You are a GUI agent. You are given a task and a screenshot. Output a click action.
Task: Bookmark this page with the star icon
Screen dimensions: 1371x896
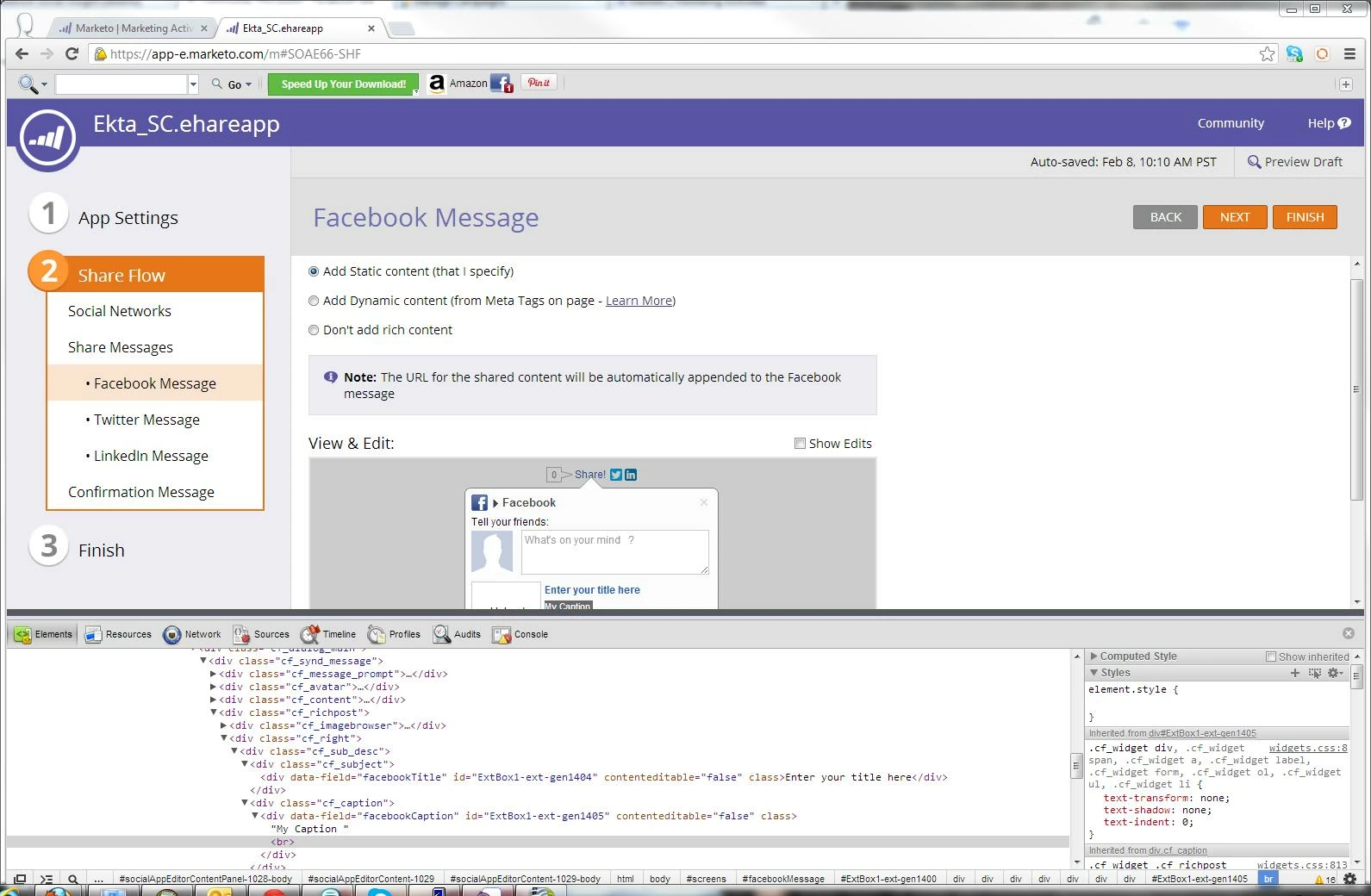(1267, 54)
